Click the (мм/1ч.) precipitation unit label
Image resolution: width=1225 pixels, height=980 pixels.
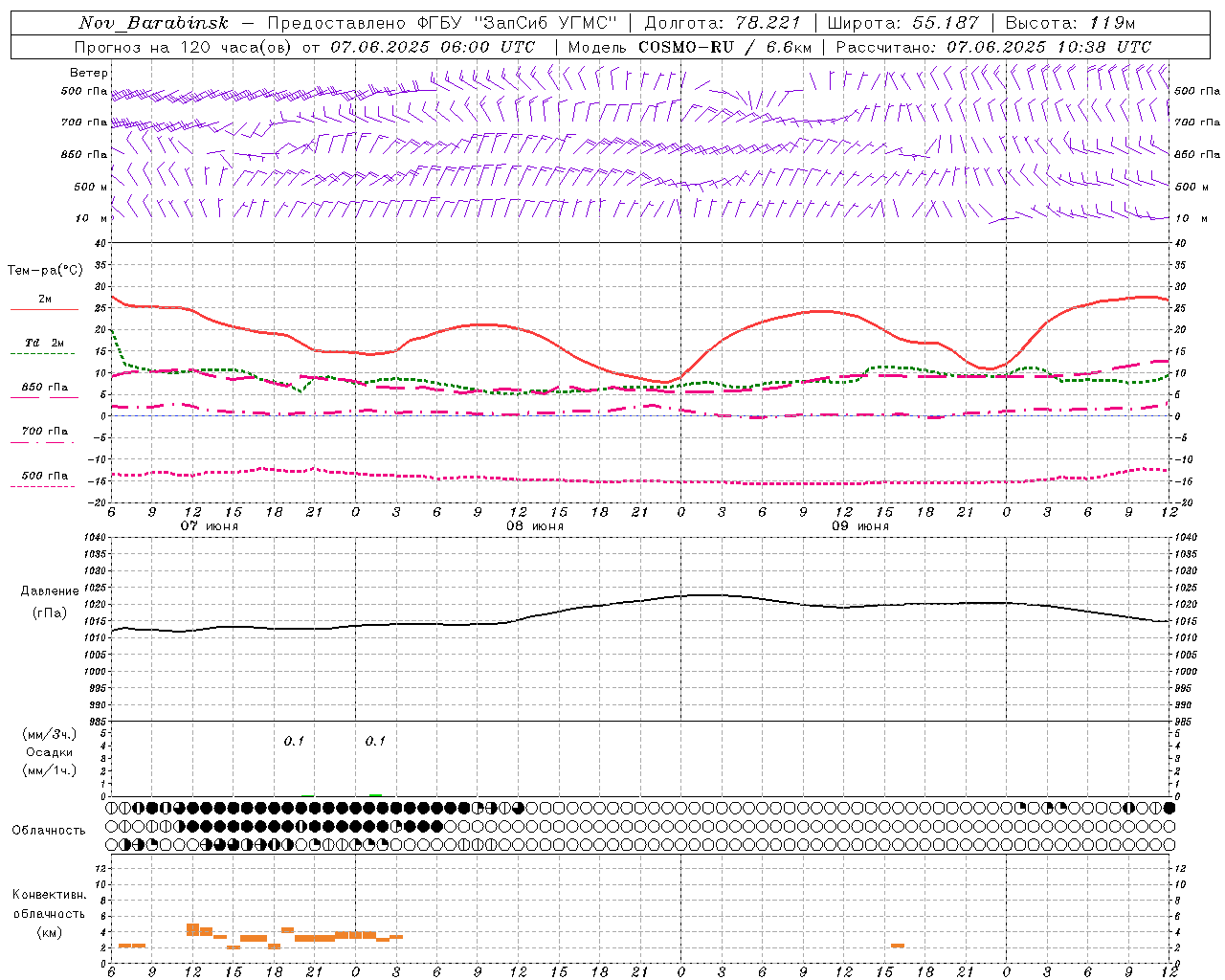coord(49,770)
